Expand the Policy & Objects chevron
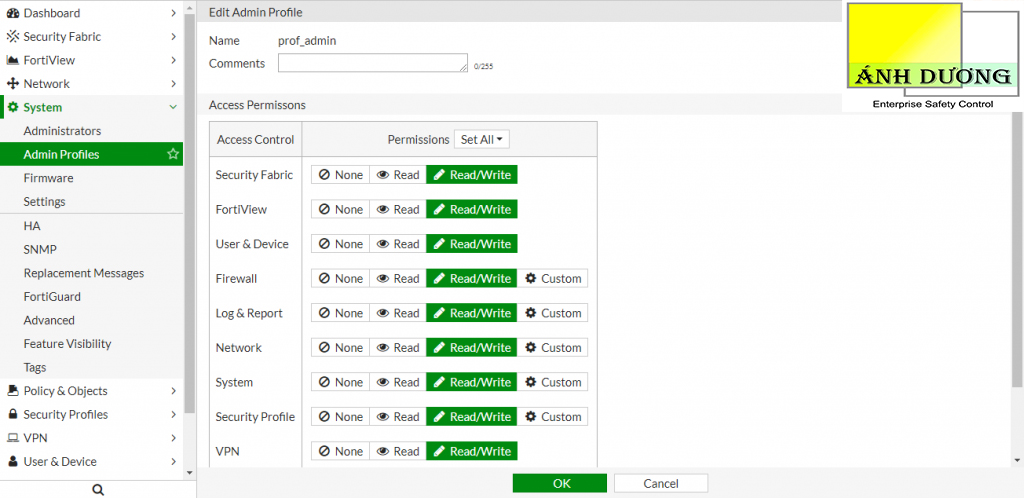This screenshot has width=1024, height=498. tap(173, 391)
